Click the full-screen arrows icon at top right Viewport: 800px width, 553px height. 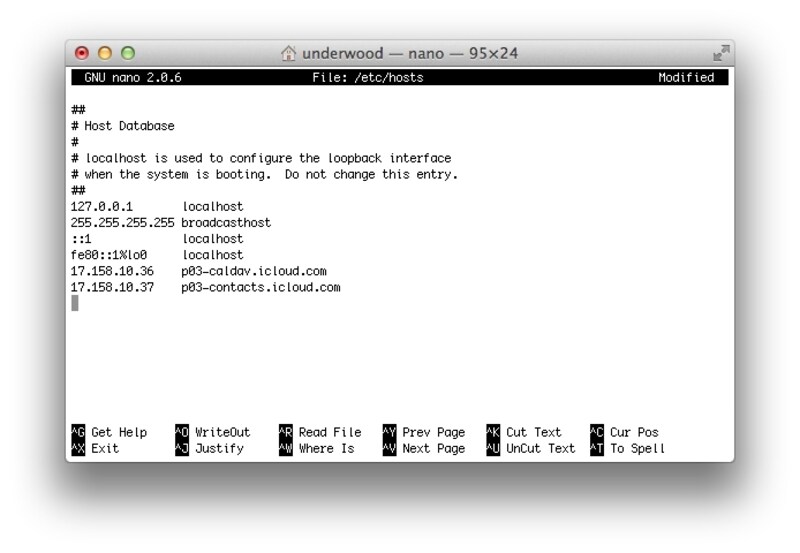coord(719,54)
